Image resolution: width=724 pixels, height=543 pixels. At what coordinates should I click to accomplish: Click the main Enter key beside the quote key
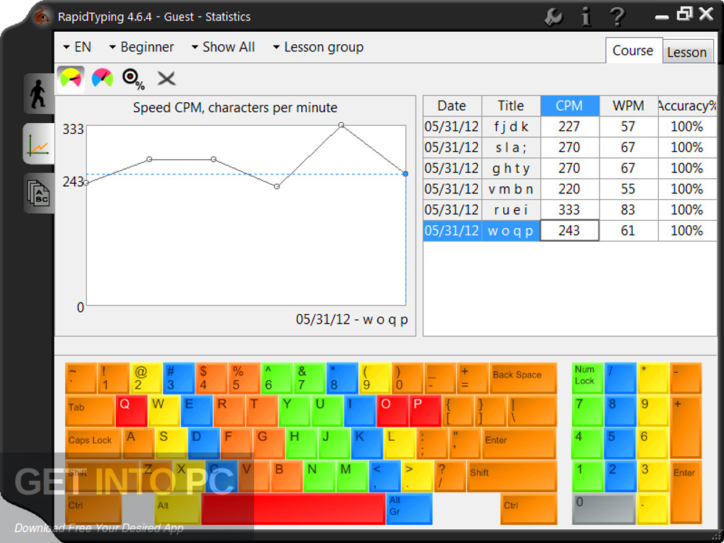pyautogui.click(x=519, y=443)
